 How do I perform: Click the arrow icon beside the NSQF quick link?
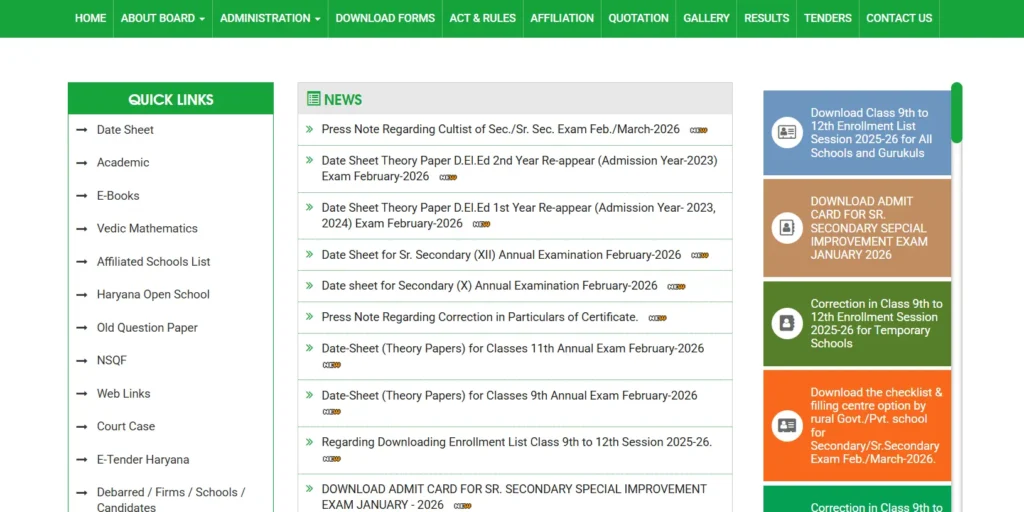82,360
